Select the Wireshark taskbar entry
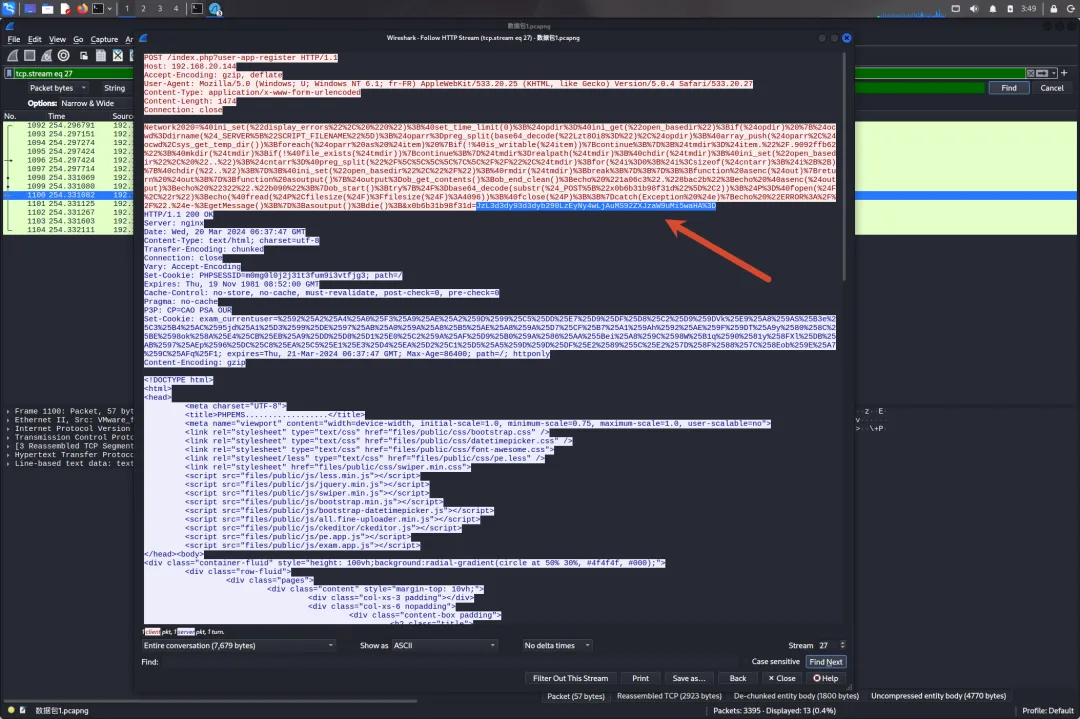The height and width of the screenshot is (719, 1080). [215, 9]
